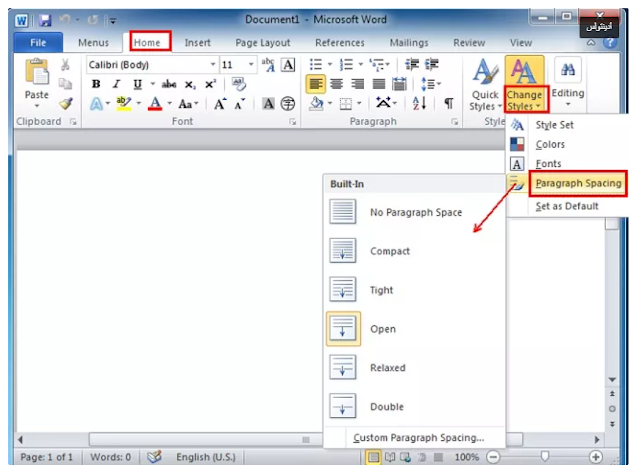This screenshot has height=476, width=639.
Task: Expand the font color dropdown arrow
Action: coord(170,104)
